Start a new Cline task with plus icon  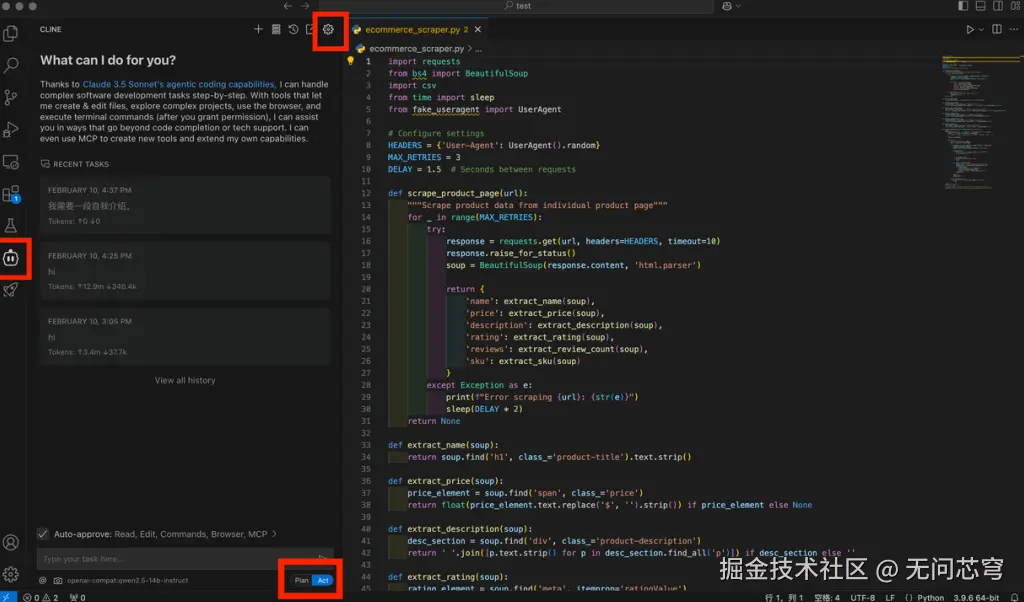click(258, 29)
